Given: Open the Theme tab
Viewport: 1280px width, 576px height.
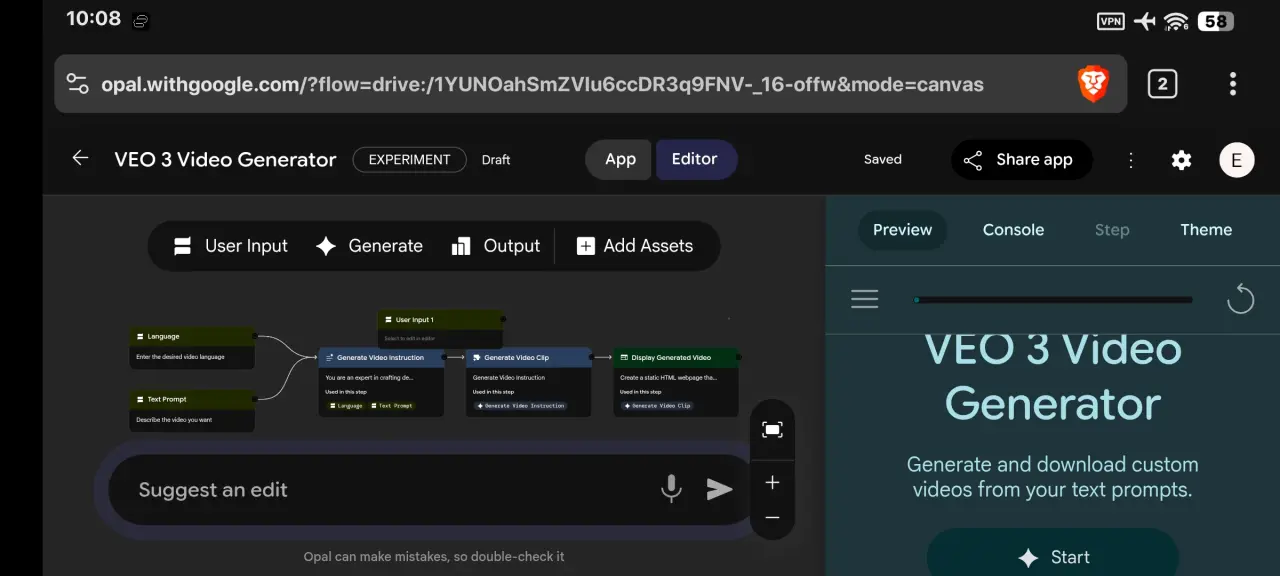Looking at the screenshot, I should [x=1206, y=230].
